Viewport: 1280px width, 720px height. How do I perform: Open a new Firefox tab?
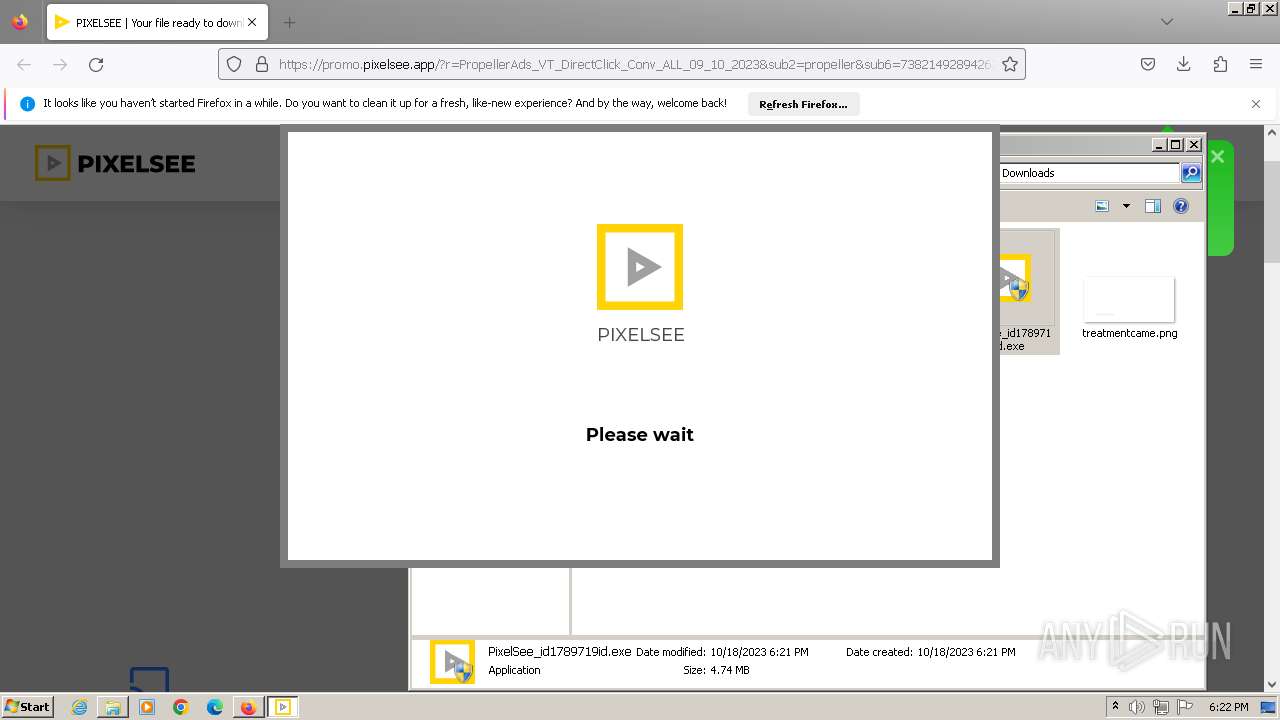point(289,22)
